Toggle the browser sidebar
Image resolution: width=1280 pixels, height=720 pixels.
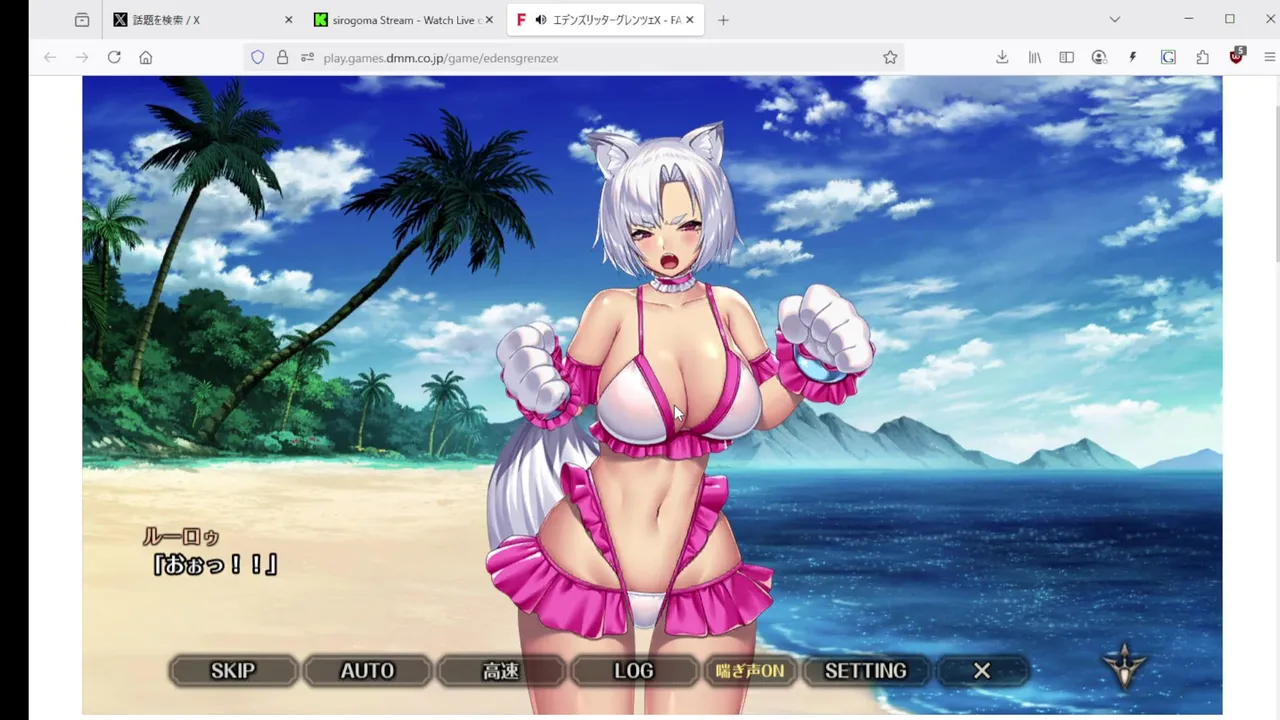pos(1067,58)
